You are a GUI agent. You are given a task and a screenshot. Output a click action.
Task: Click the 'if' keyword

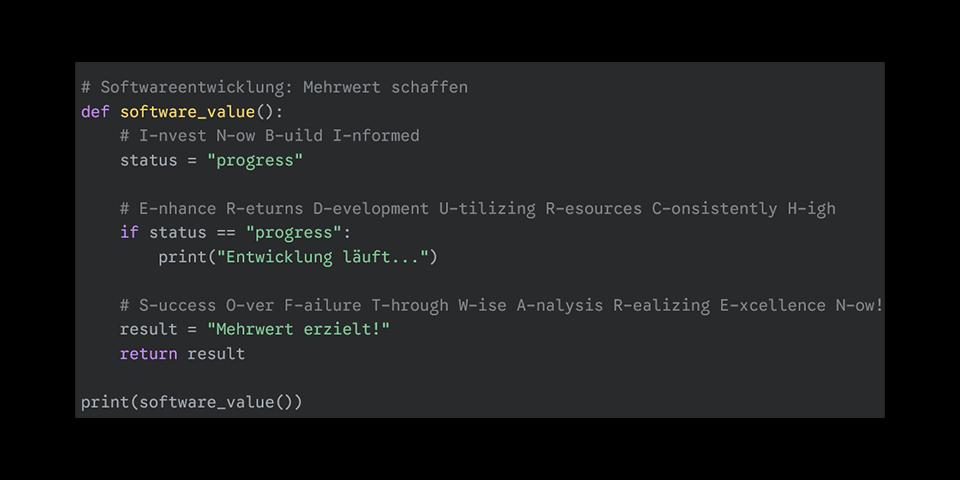(129, 233)
